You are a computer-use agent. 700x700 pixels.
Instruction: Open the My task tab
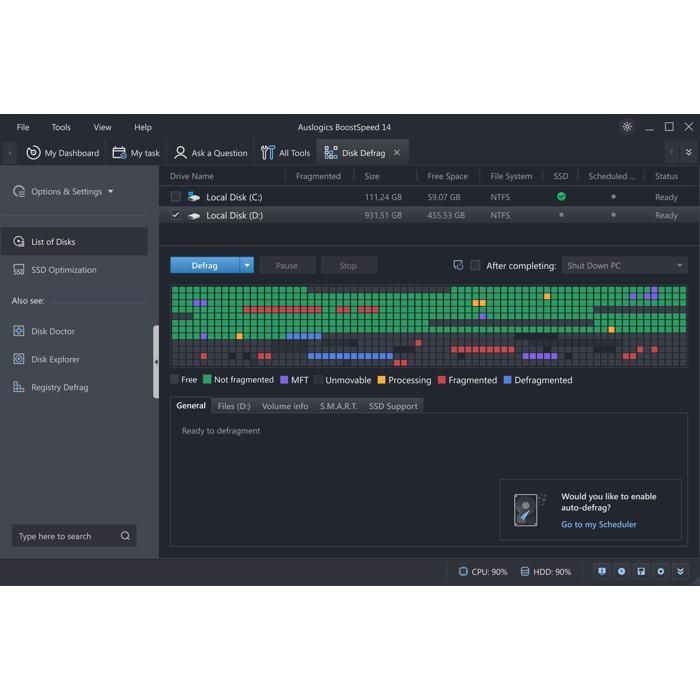click(136, 153)
